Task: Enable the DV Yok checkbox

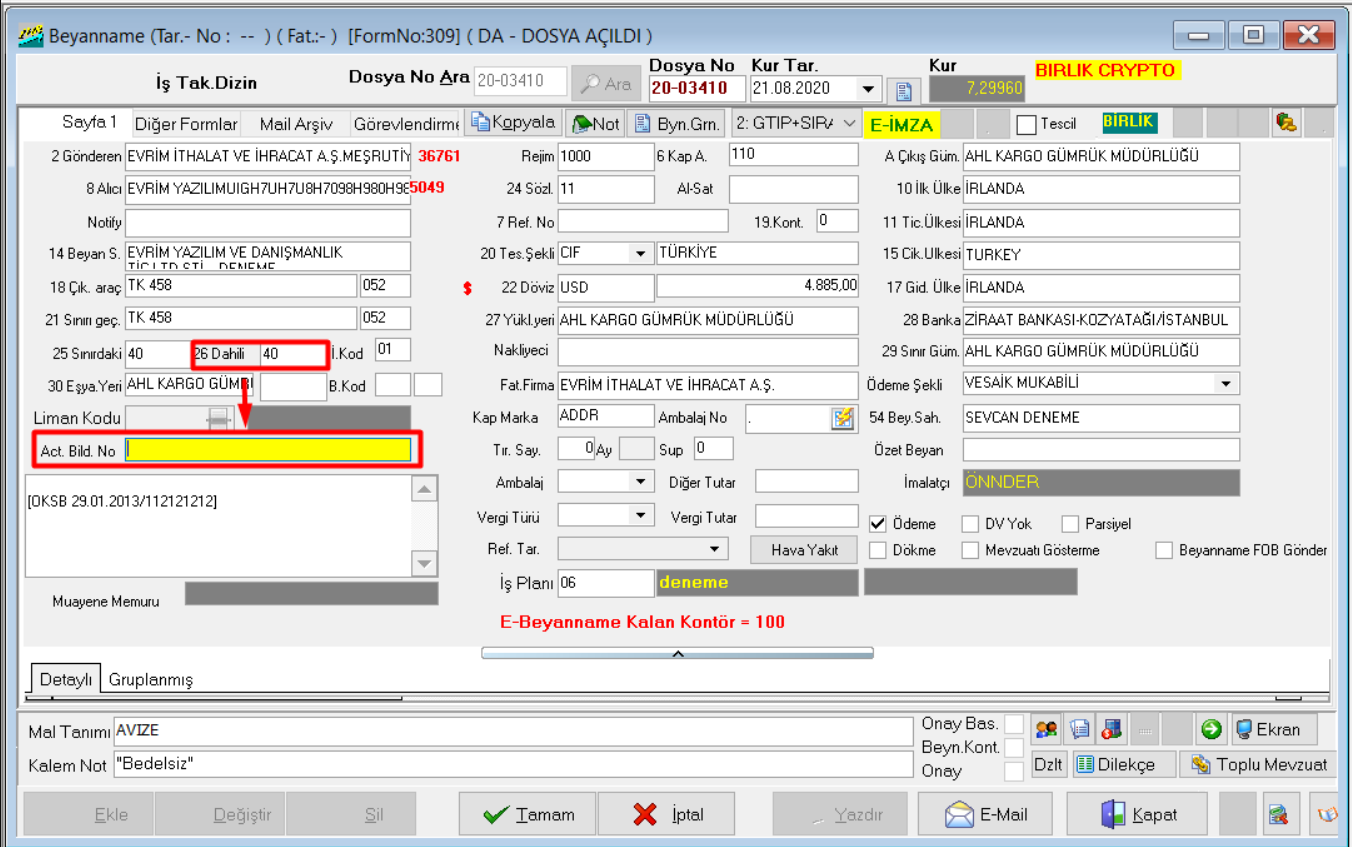Action: click(970, 524)
